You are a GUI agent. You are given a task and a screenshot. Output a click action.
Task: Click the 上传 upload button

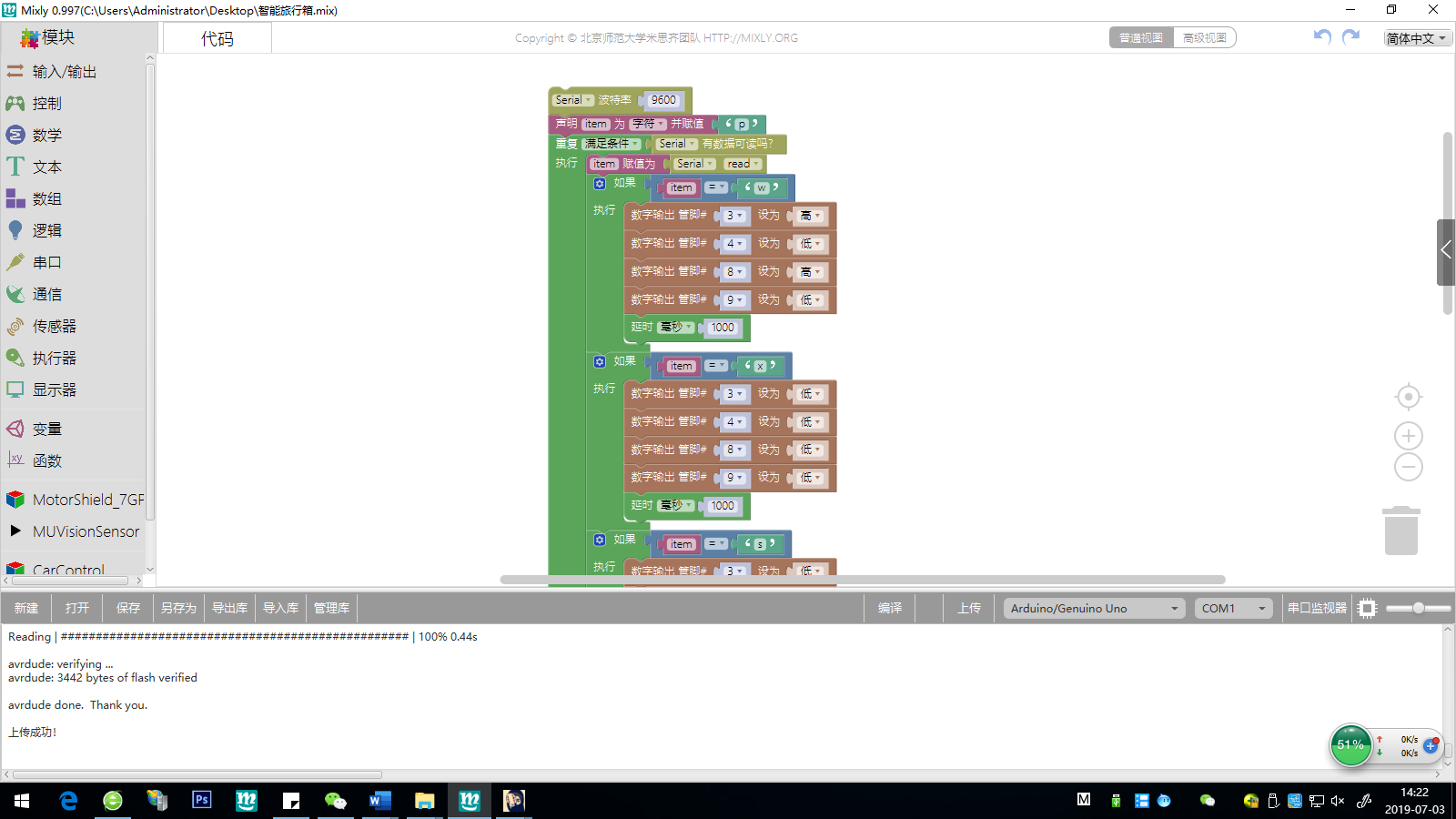(969, 608)
